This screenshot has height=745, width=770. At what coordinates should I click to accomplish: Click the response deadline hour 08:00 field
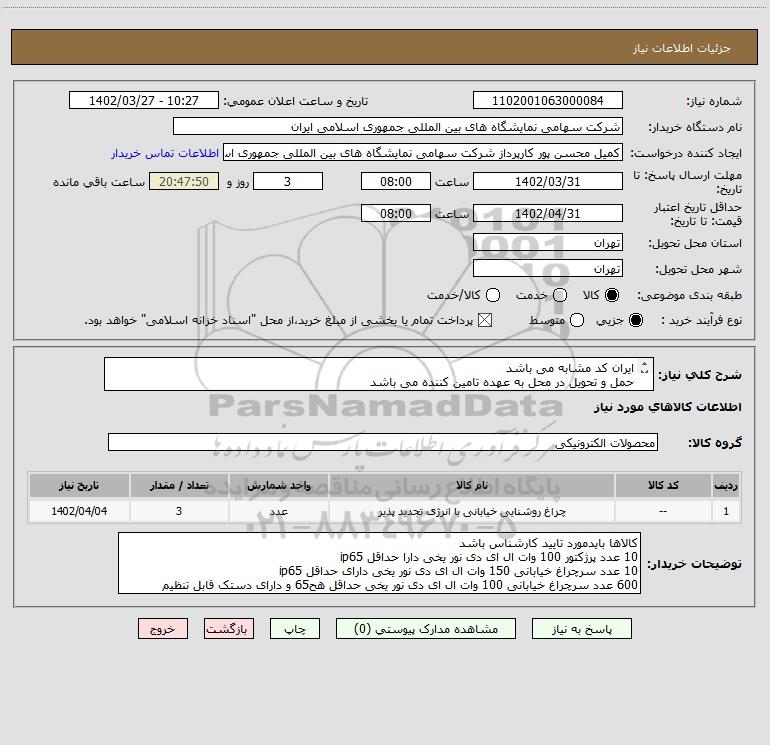396,182
